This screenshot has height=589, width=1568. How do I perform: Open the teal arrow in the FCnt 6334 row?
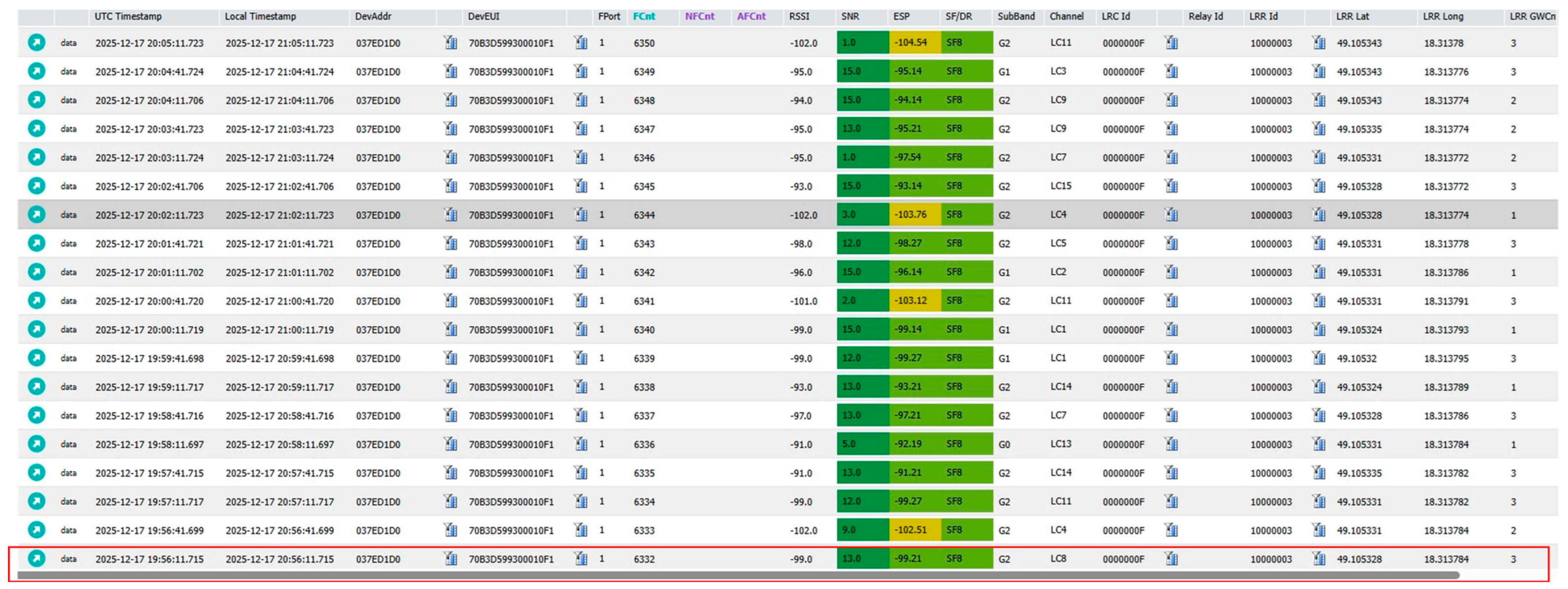click(x=36, y=501)
